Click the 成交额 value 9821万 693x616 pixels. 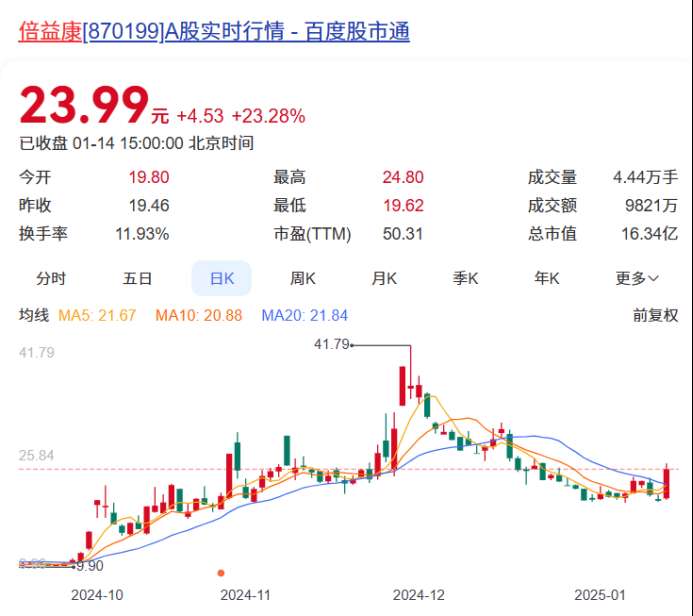651,205
